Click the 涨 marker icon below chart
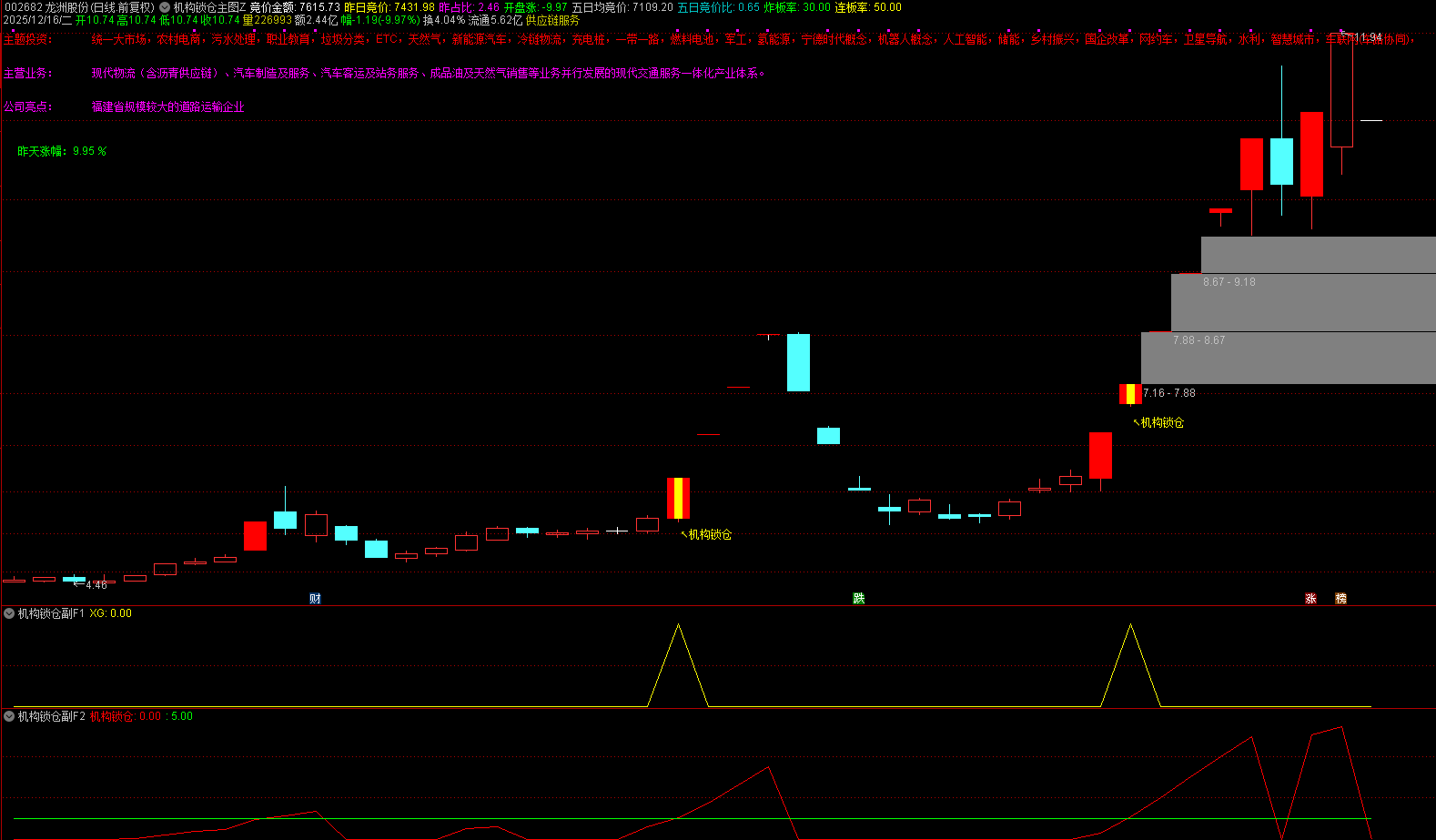Image resolution: width=1436 pixels, height=840 pixels. click(x=1310, y=598)
